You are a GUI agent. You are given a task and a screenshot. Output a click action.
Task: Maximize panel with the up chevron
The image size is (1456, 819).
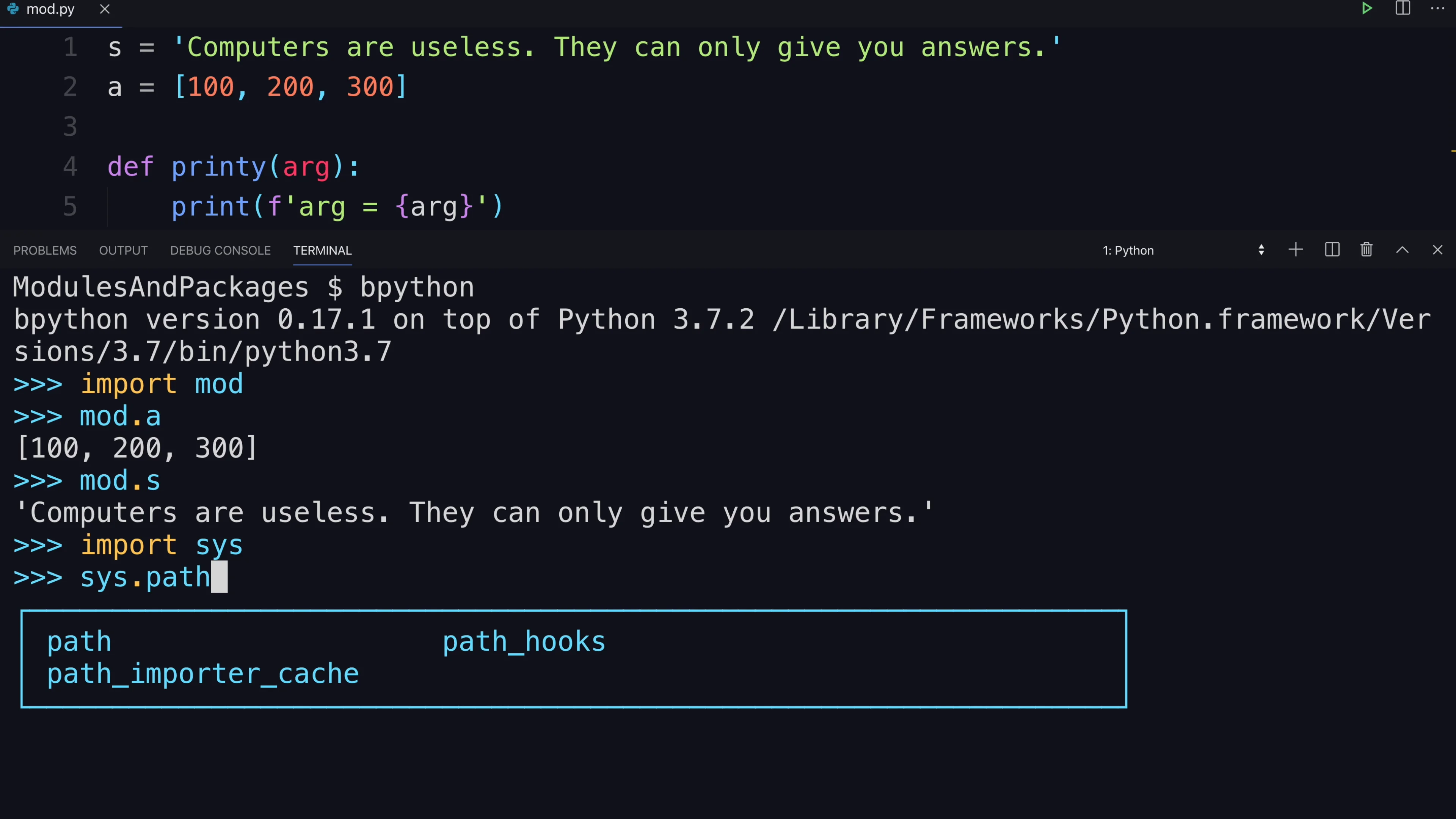pos(1402,250)
